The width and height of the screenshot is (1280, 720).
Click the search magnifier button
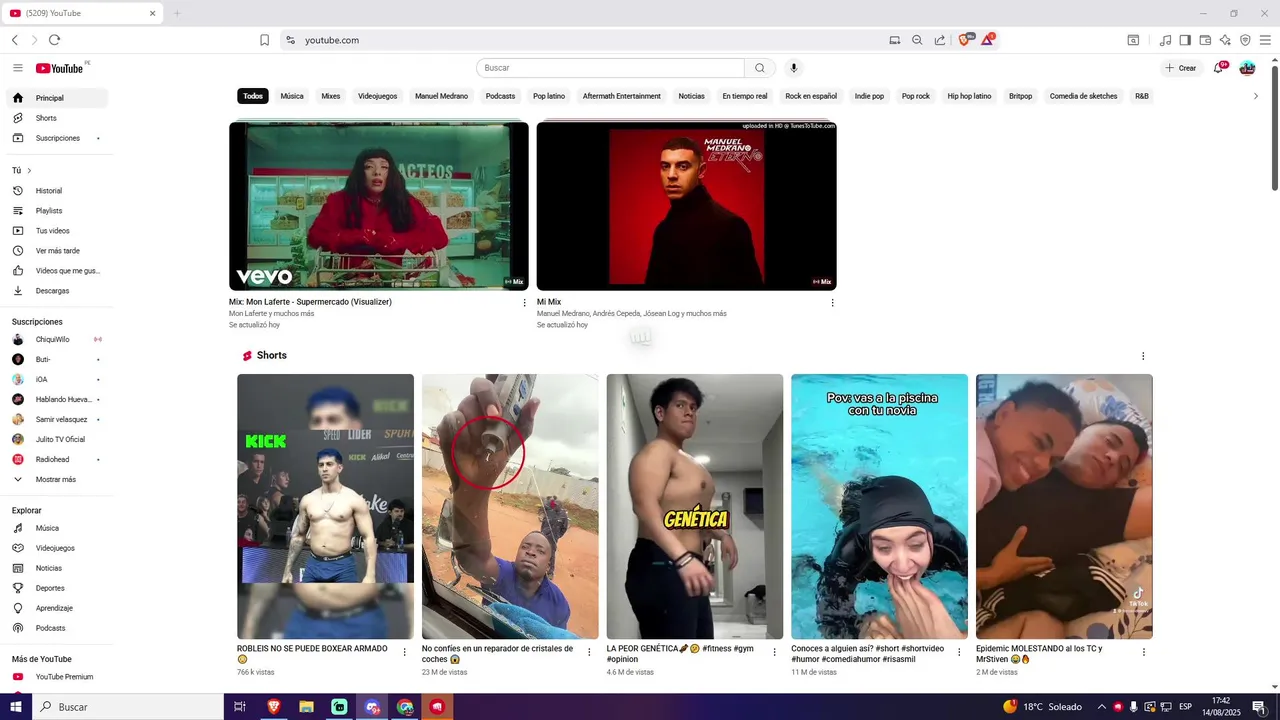coord(760,68)
